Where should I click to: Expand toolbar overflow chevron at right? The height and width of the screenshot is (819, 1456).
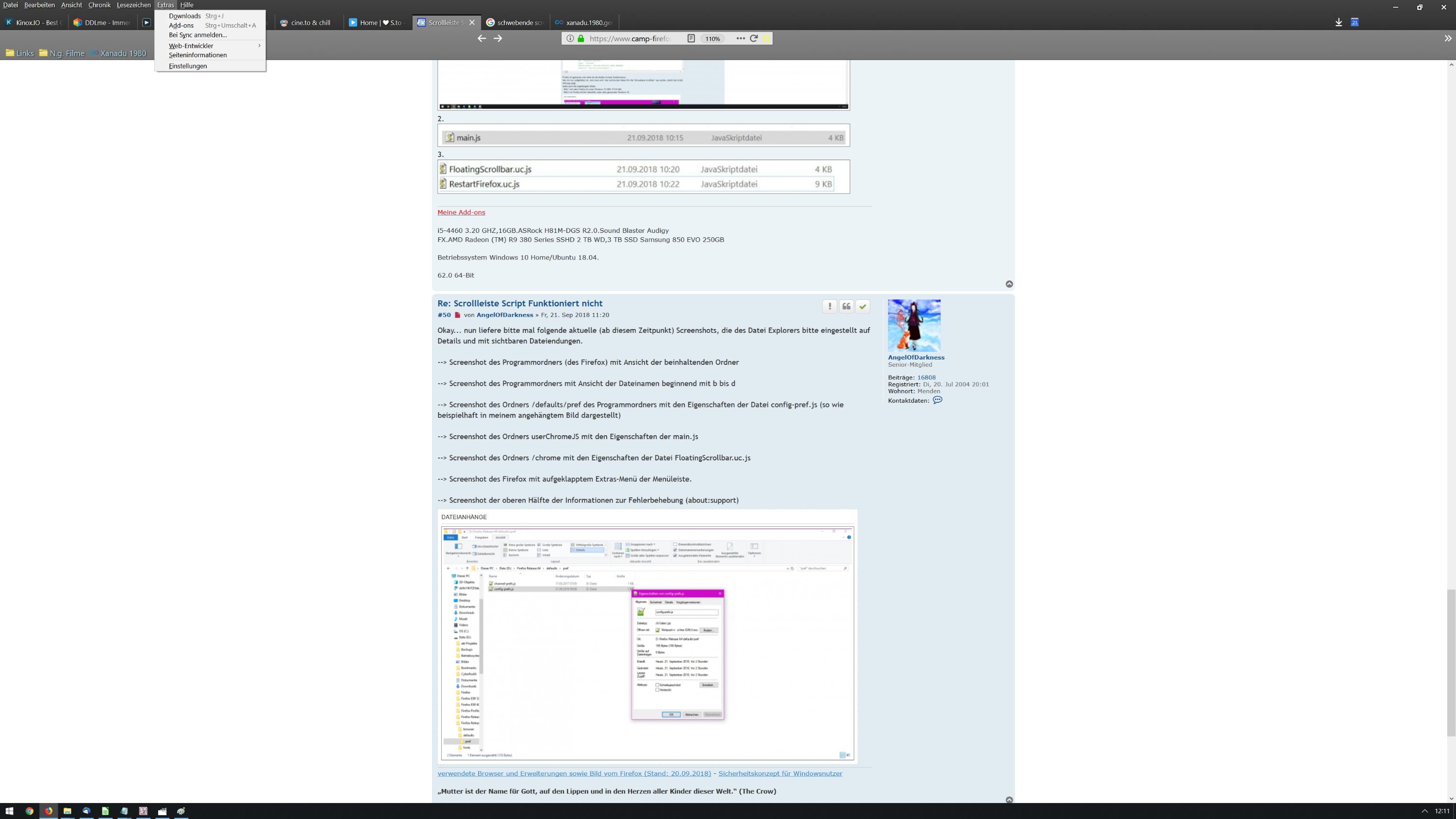[1448, 38]
